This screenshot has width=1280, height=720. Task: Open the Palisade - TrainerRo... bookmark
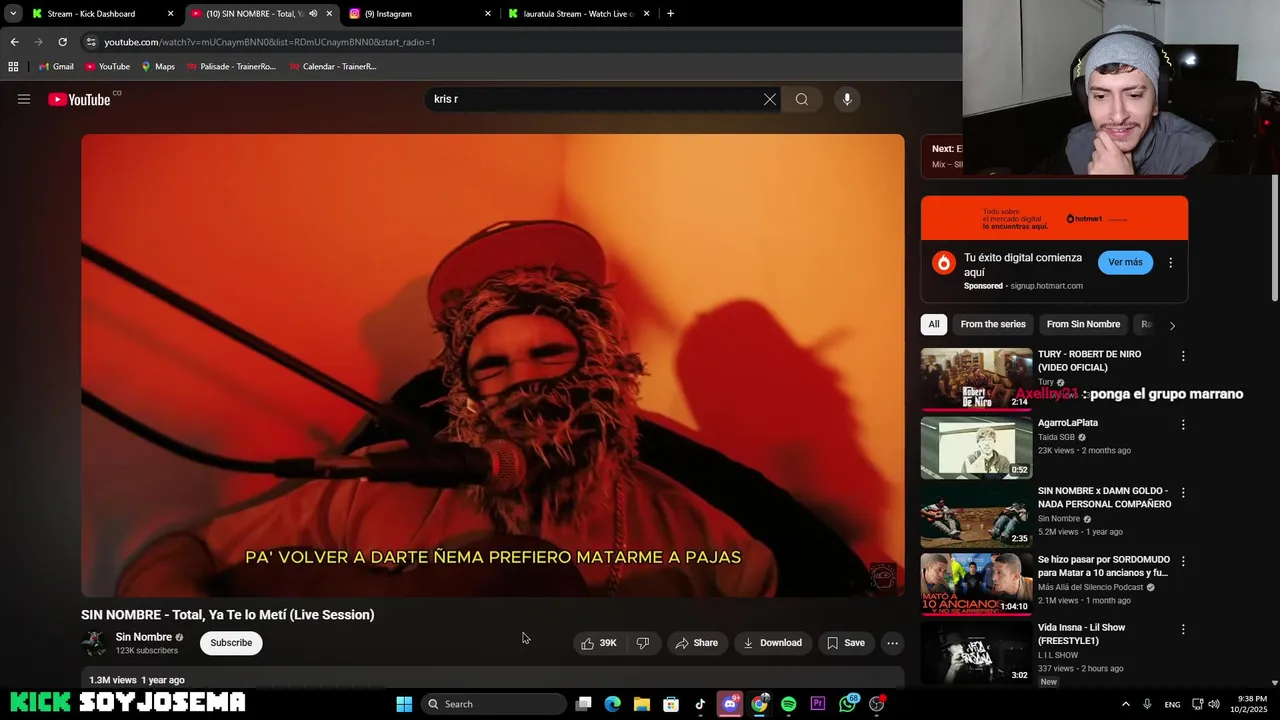230,67
